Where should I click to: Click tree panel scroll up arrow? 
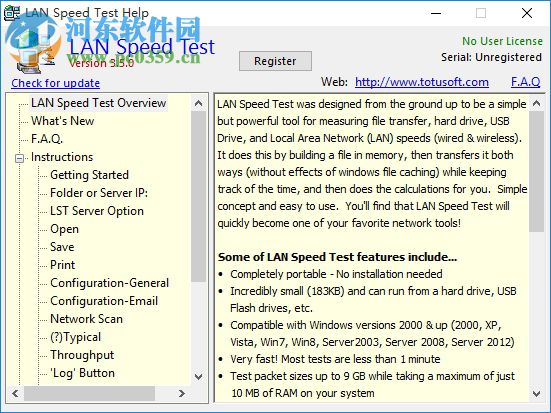[199, 103]
